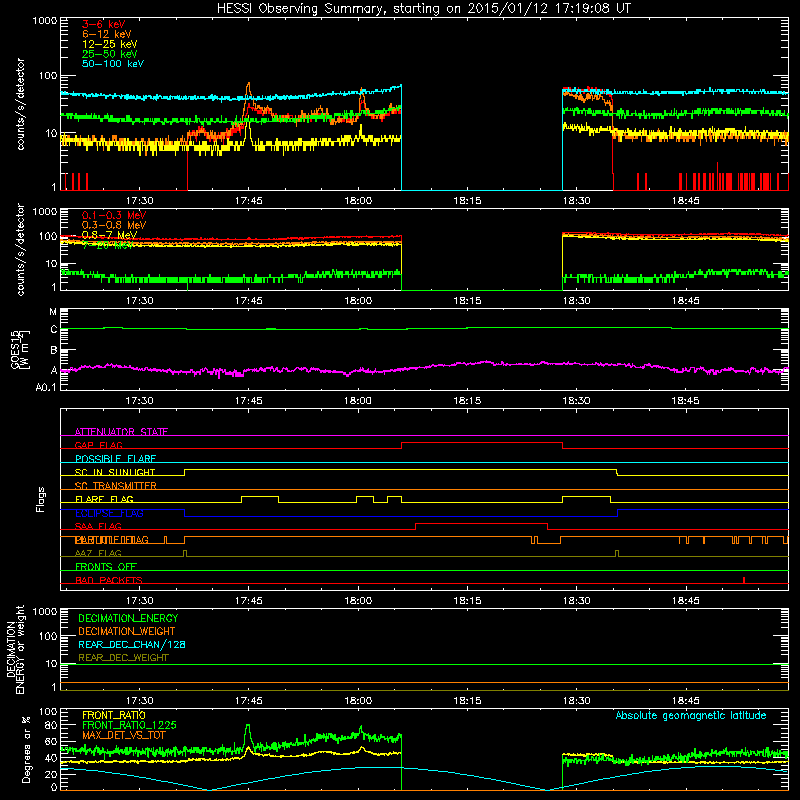800x800 pixels.
Task: Select the MAX_DET_VS_TOT legend label
Action: pos(124,735)
